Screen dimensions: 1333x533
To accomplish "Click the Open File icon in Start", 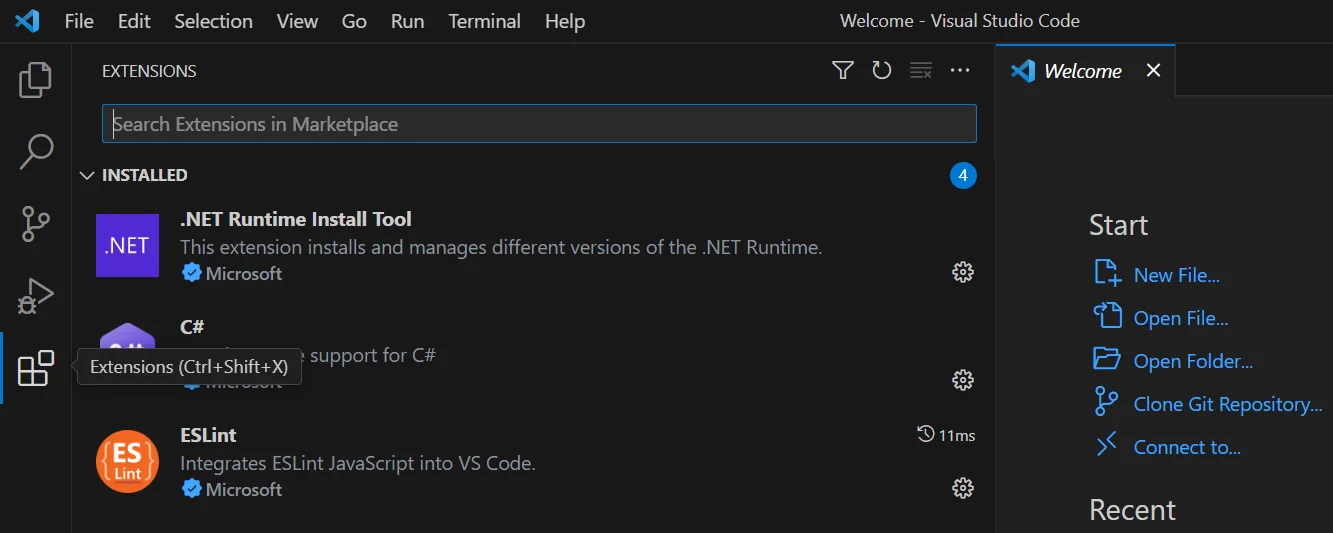I will click(1107, 316).
